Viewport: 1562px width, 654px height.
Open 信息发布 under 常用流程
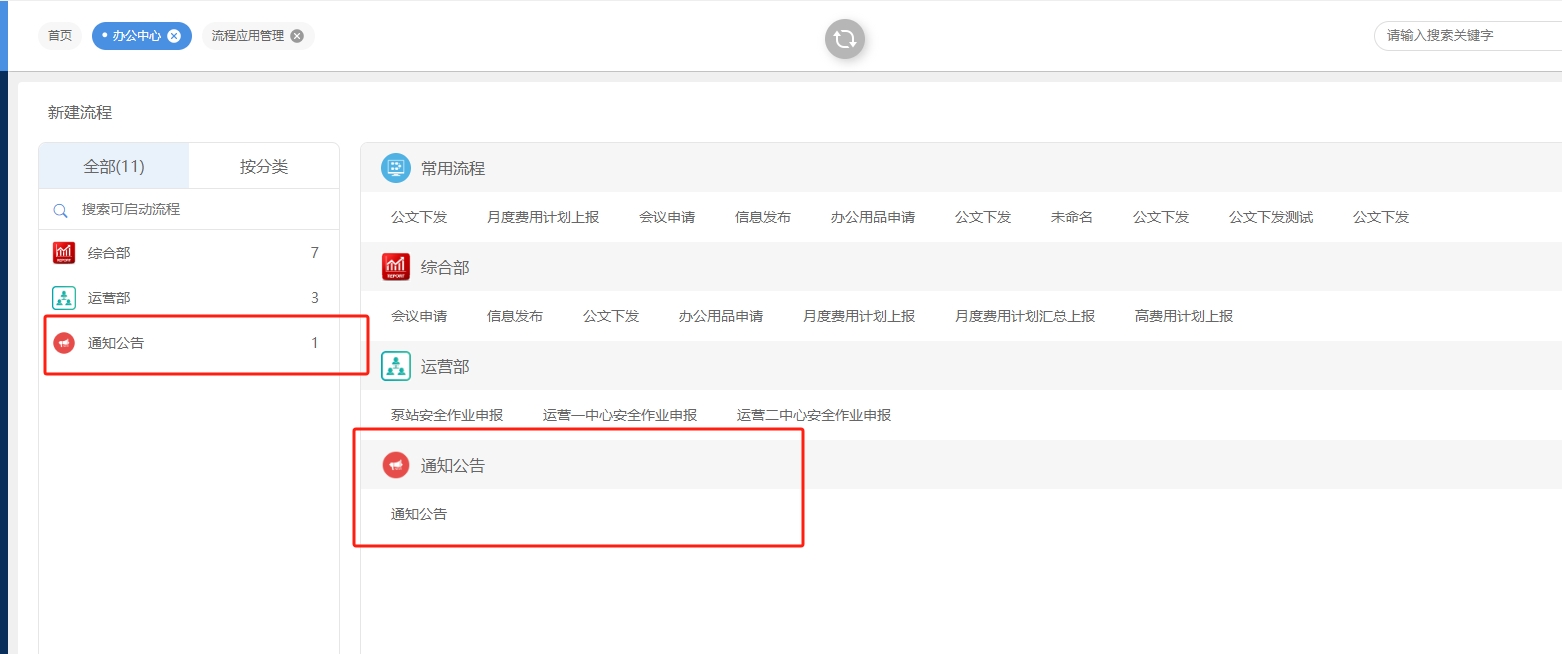pos(763,217)
